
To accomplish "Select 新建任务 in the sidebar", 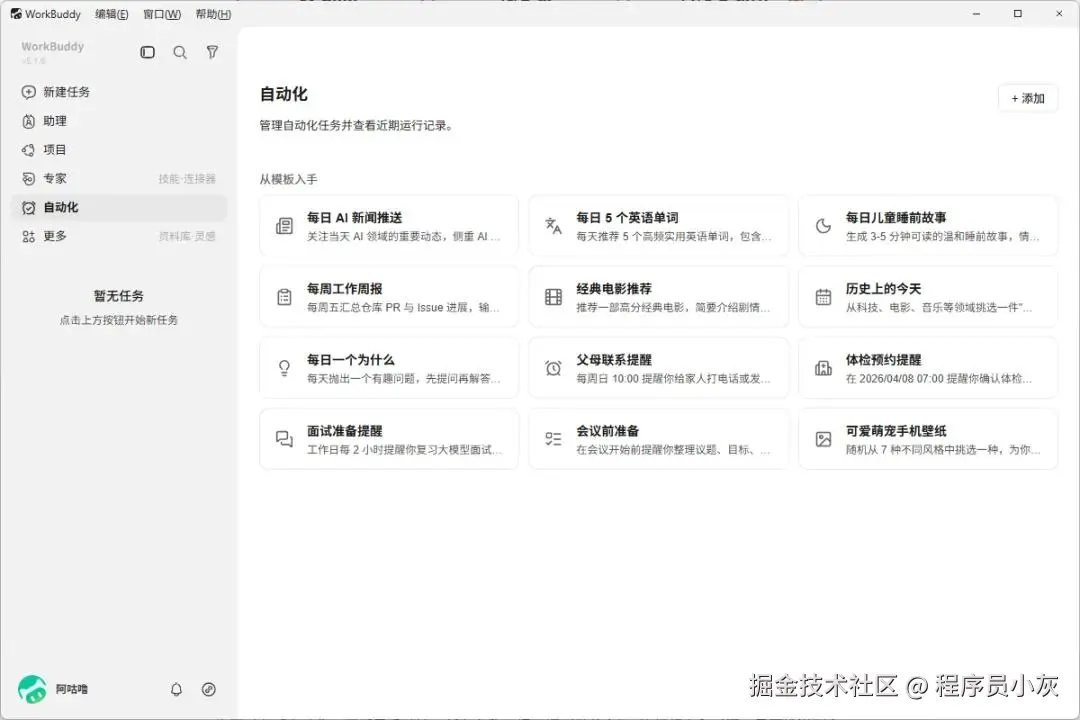I will pos(118,92).
